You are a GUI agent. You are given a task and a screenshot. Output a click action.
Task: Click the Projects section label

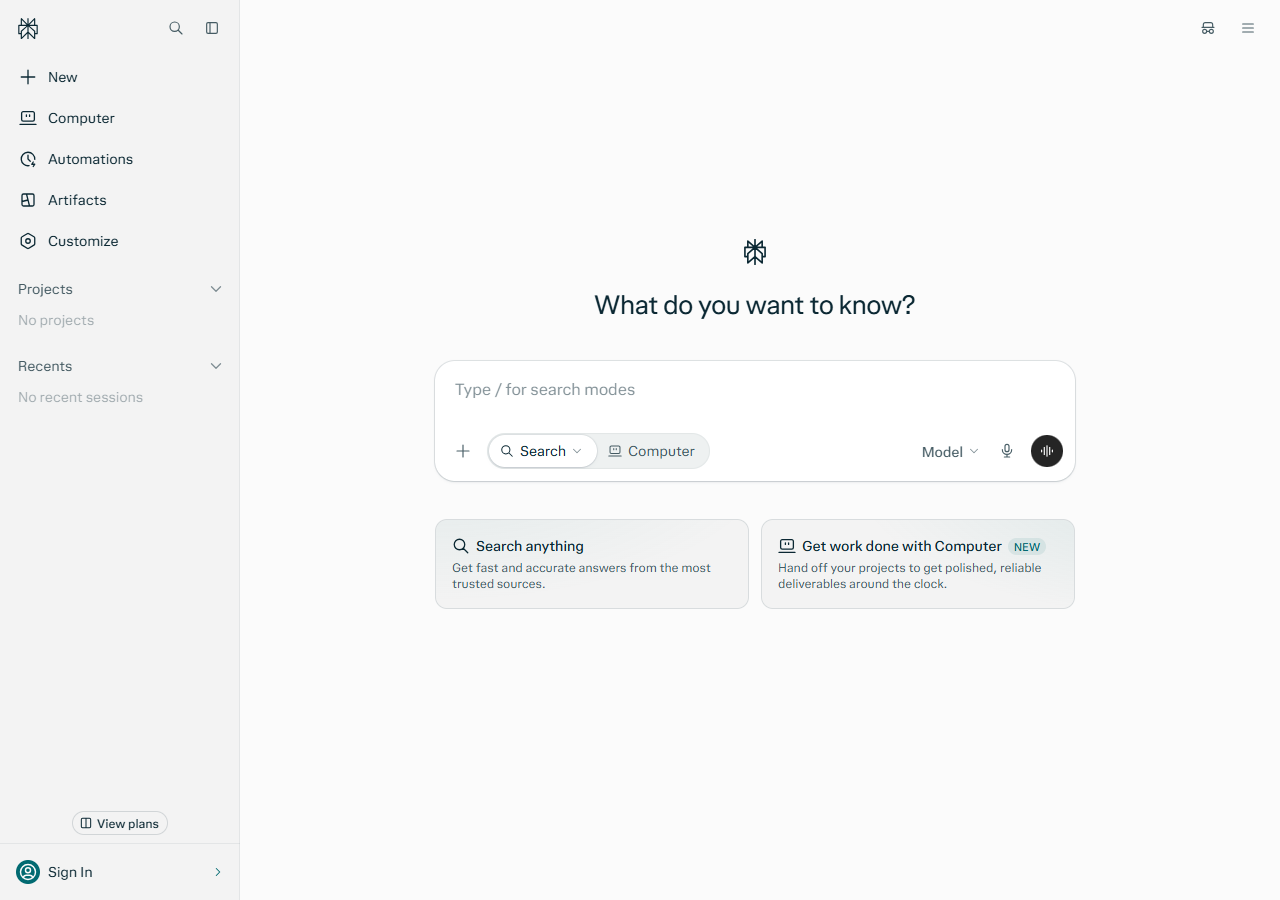45,289
